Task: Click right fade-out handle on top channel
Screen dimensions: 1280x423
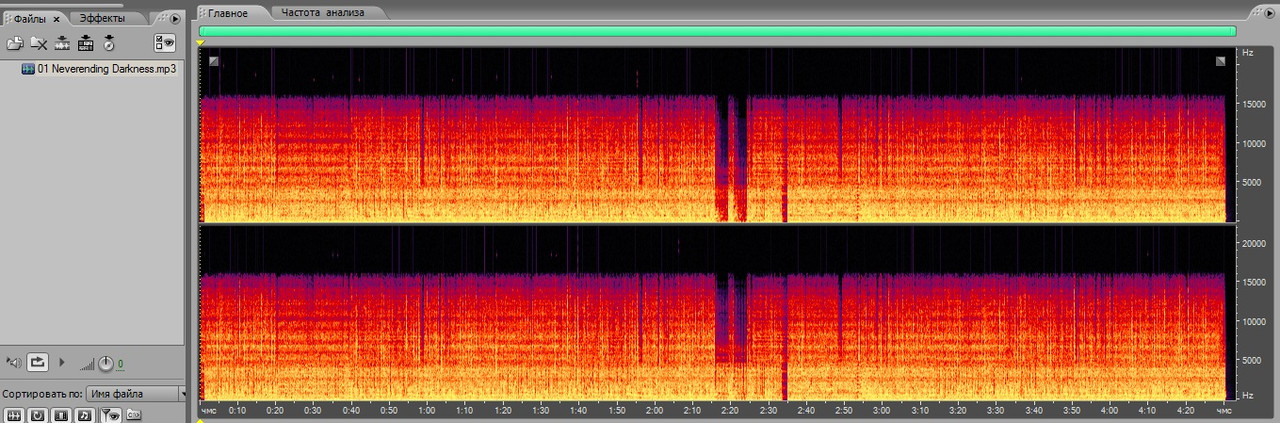Action: [1221, 61]
